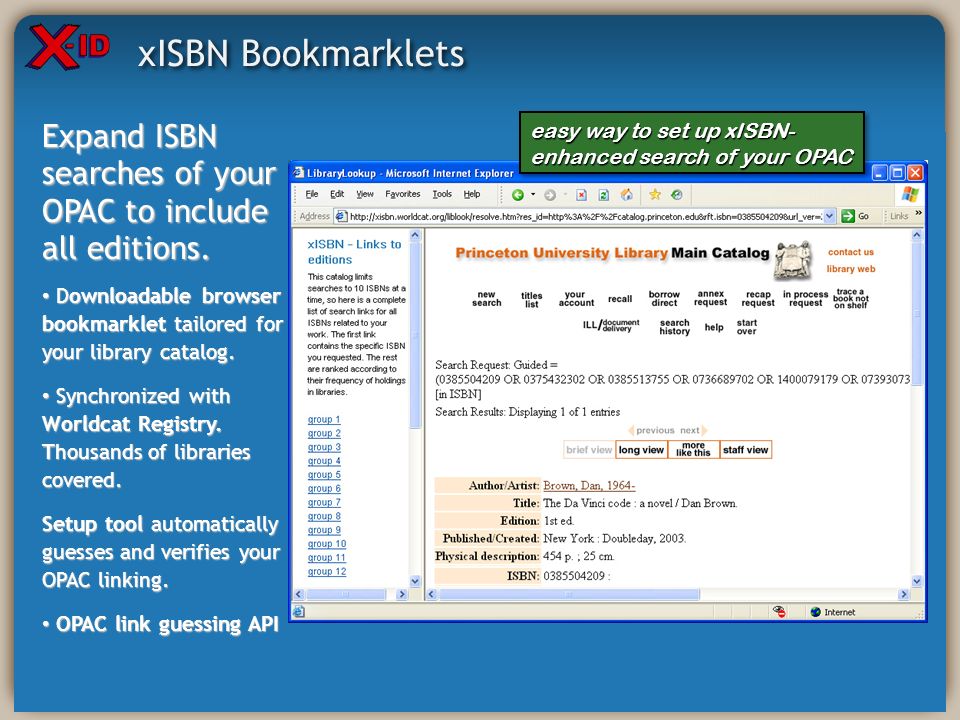Select the more like this tab

693,450
